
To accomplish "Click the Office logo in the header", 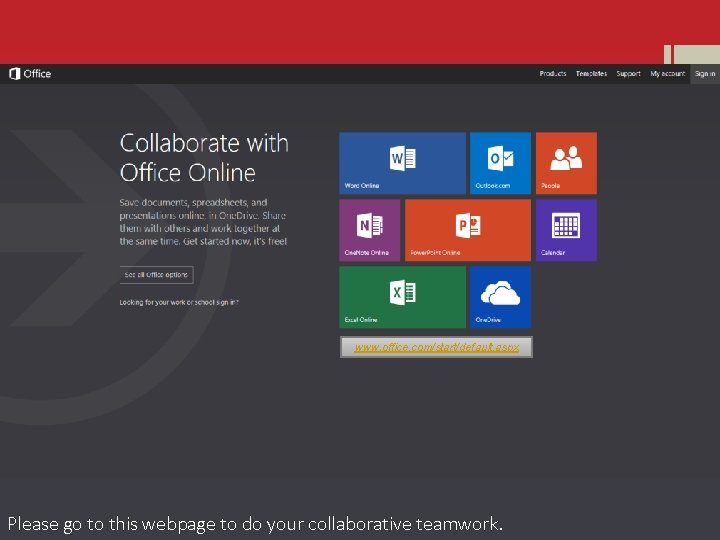I will pyautogui.click(x=30, y=73).
